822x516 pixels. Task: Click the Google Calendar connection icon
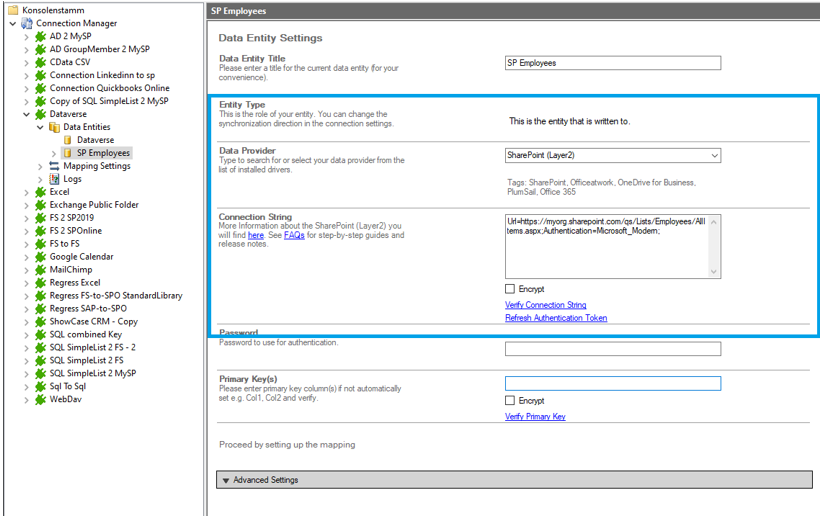pos(40,257)
